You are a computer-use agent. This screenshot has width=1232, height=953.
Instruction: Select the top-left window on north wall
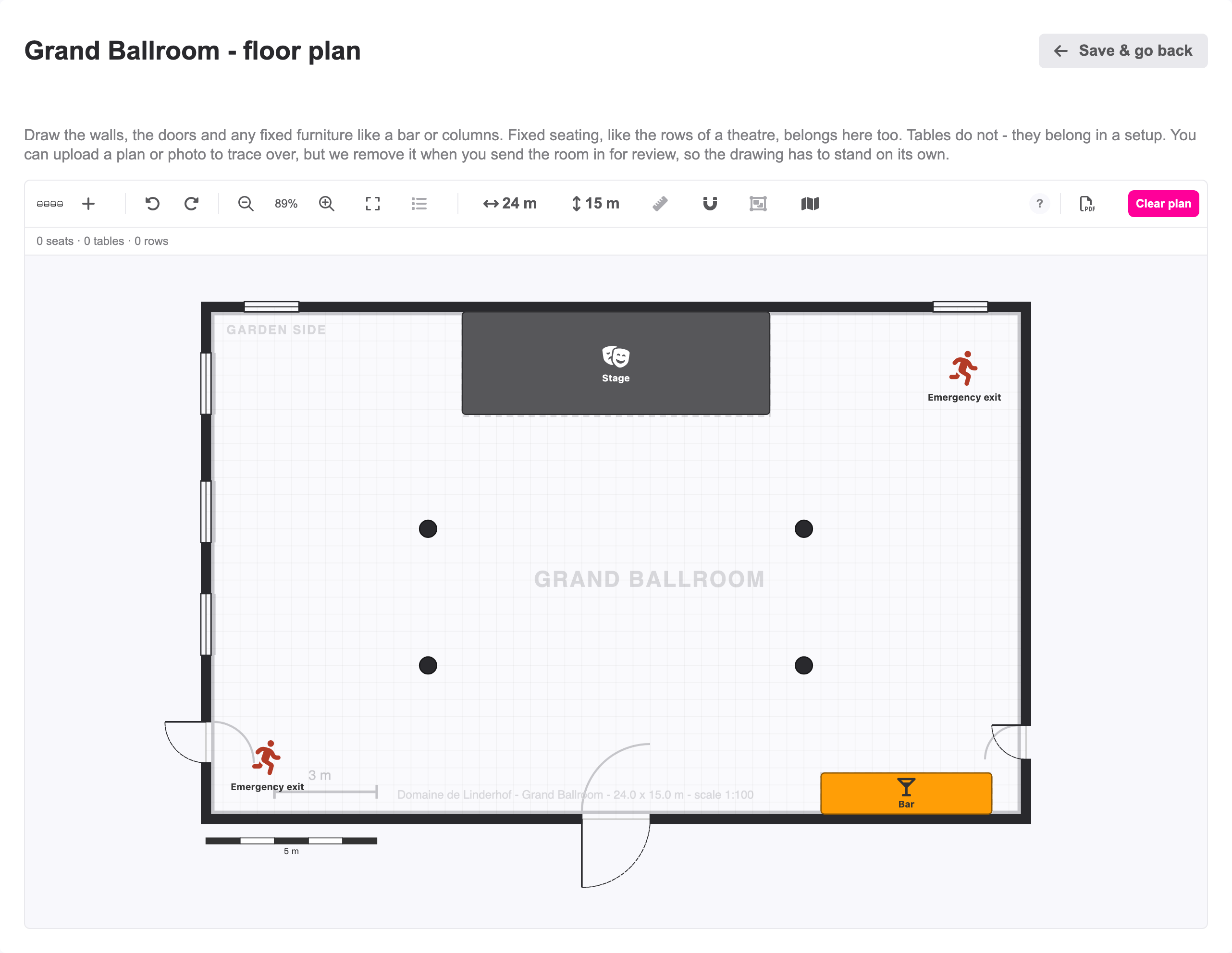point(271,307)
